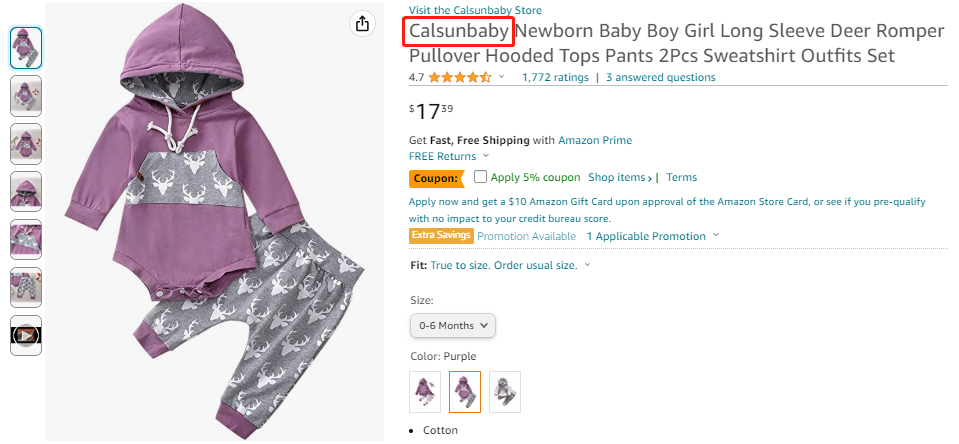
Task: Choose the first pink color swatch
Action: coord(425,391)
